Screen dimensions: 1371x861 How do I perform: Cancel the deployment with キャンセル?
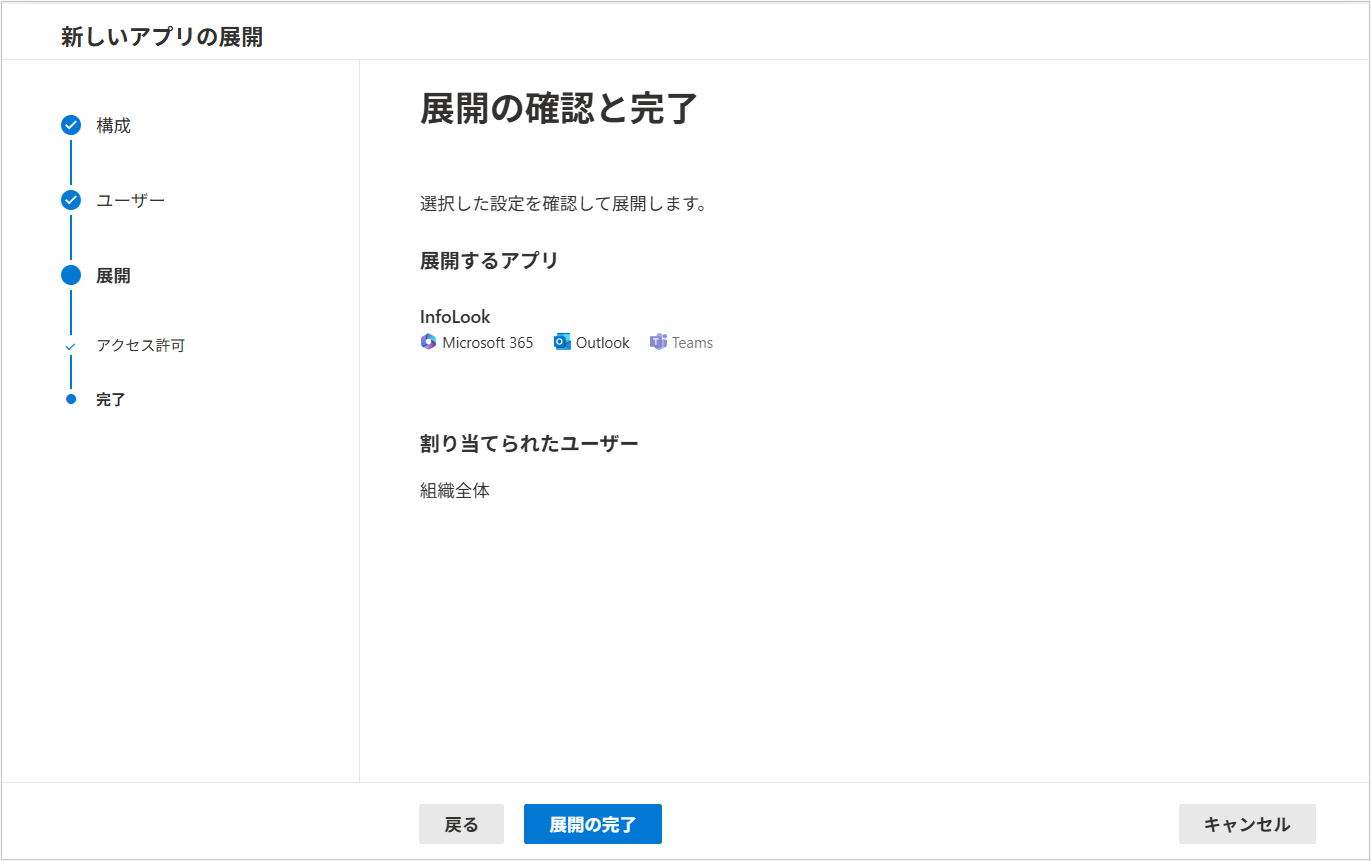click(x=1246, y=824)
